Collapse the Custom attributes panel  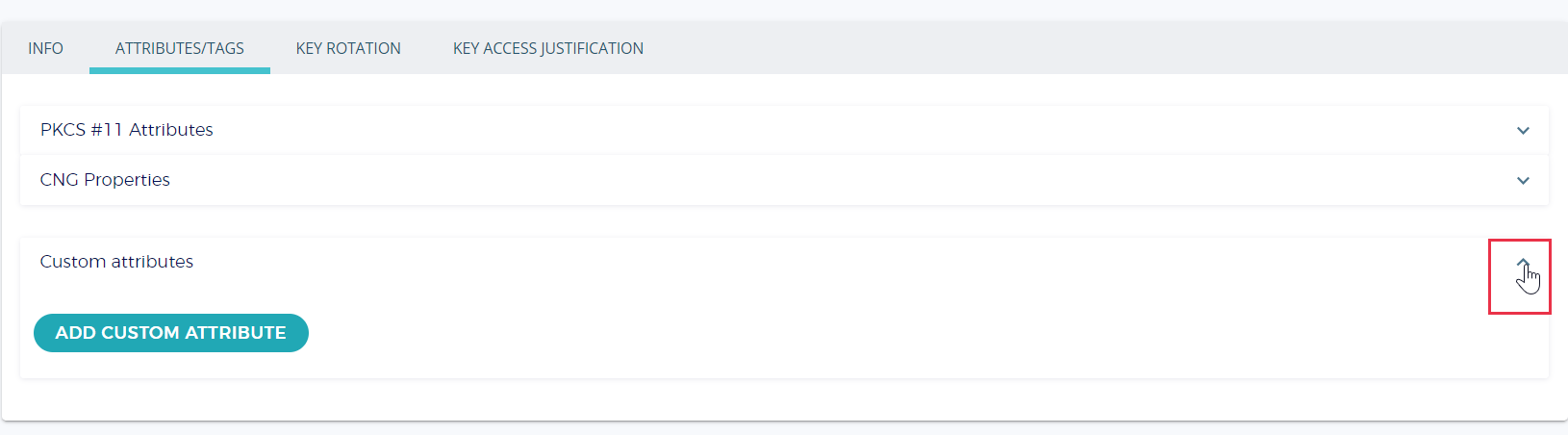[1523, 262]
